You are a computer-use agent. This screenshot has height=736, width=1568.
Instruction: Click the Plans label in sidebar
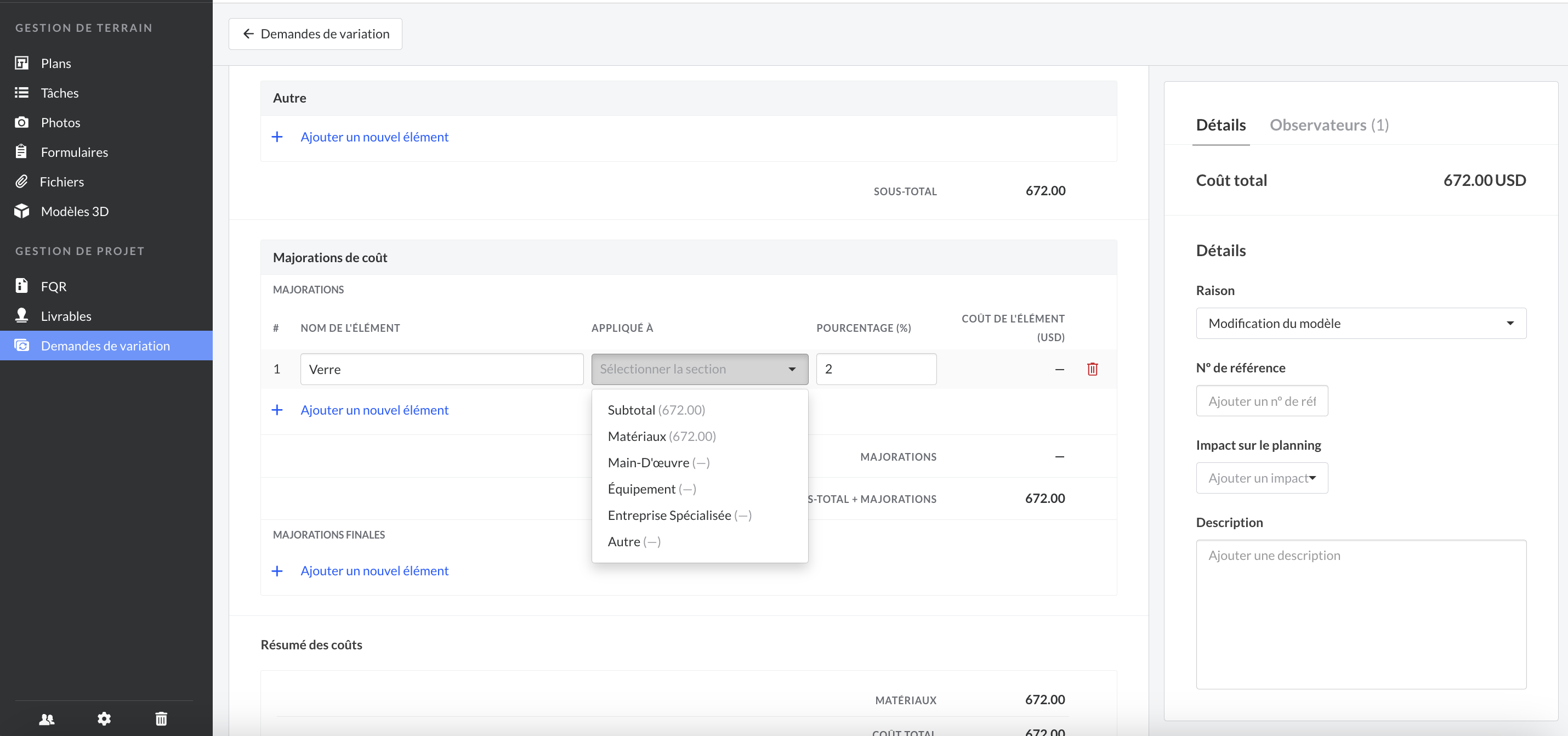coord(56,63)
